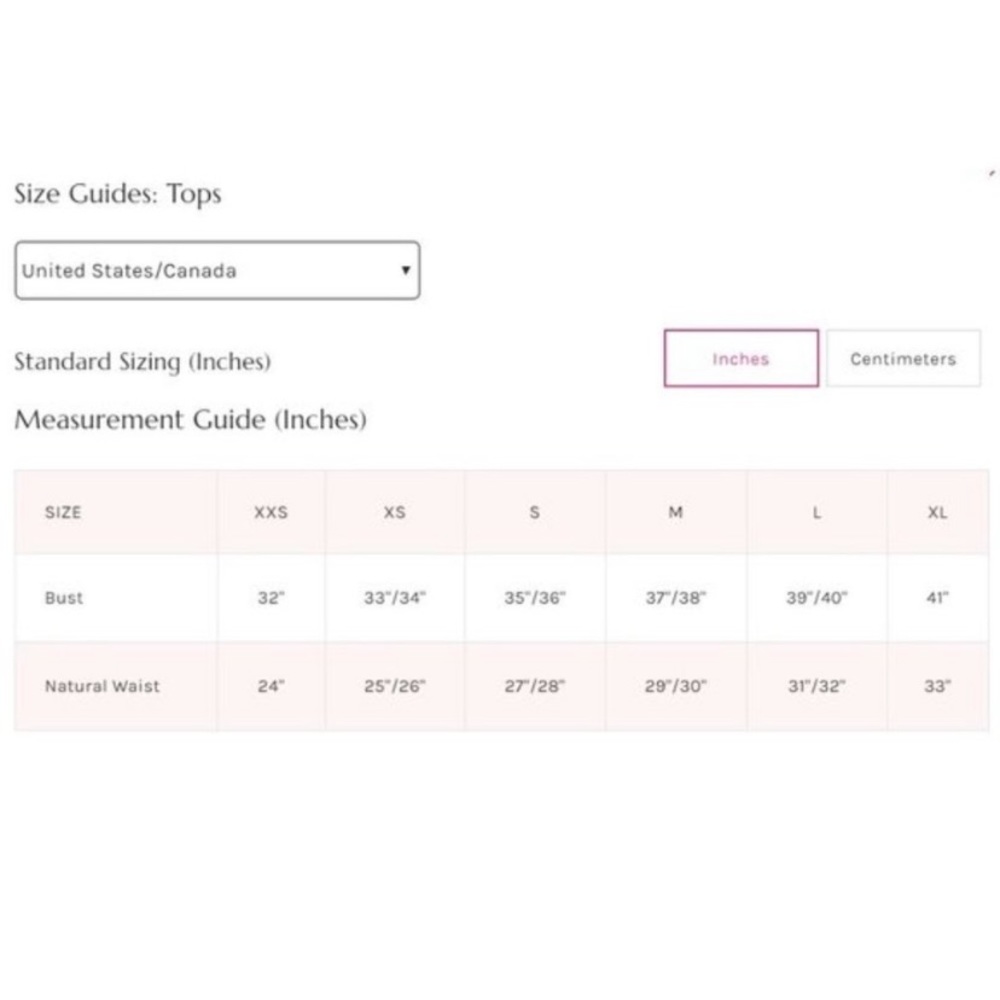Screen dimensions: 1000x1000
Task: Click the Natural Waist row label
Action: (102, 686)
